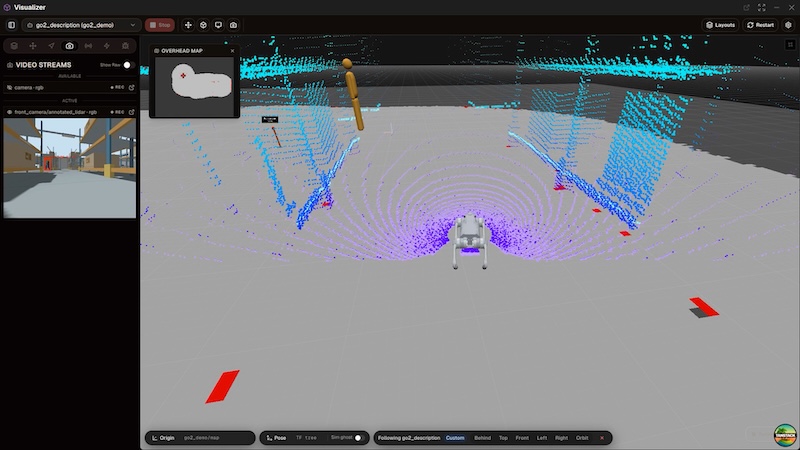Switch to the Front camera view

[522, 438]
